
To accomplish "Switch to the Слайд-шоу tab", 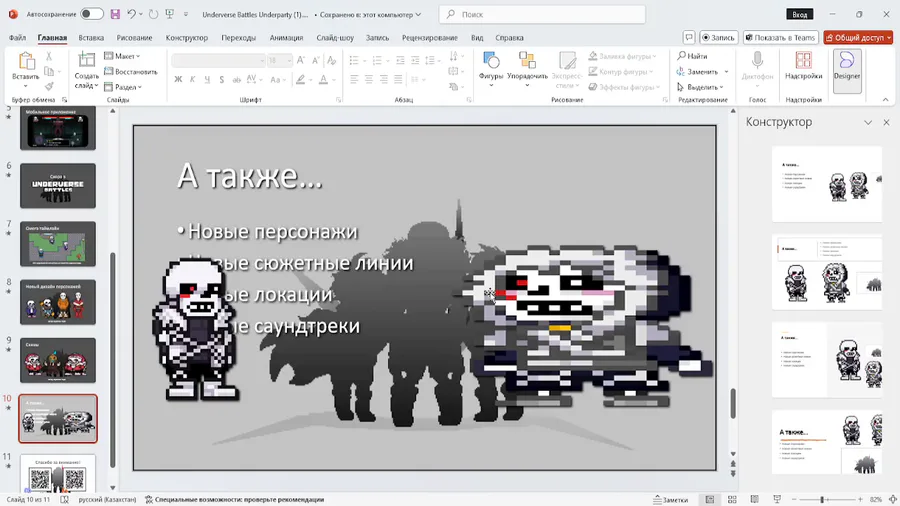I will coord(335,37).
